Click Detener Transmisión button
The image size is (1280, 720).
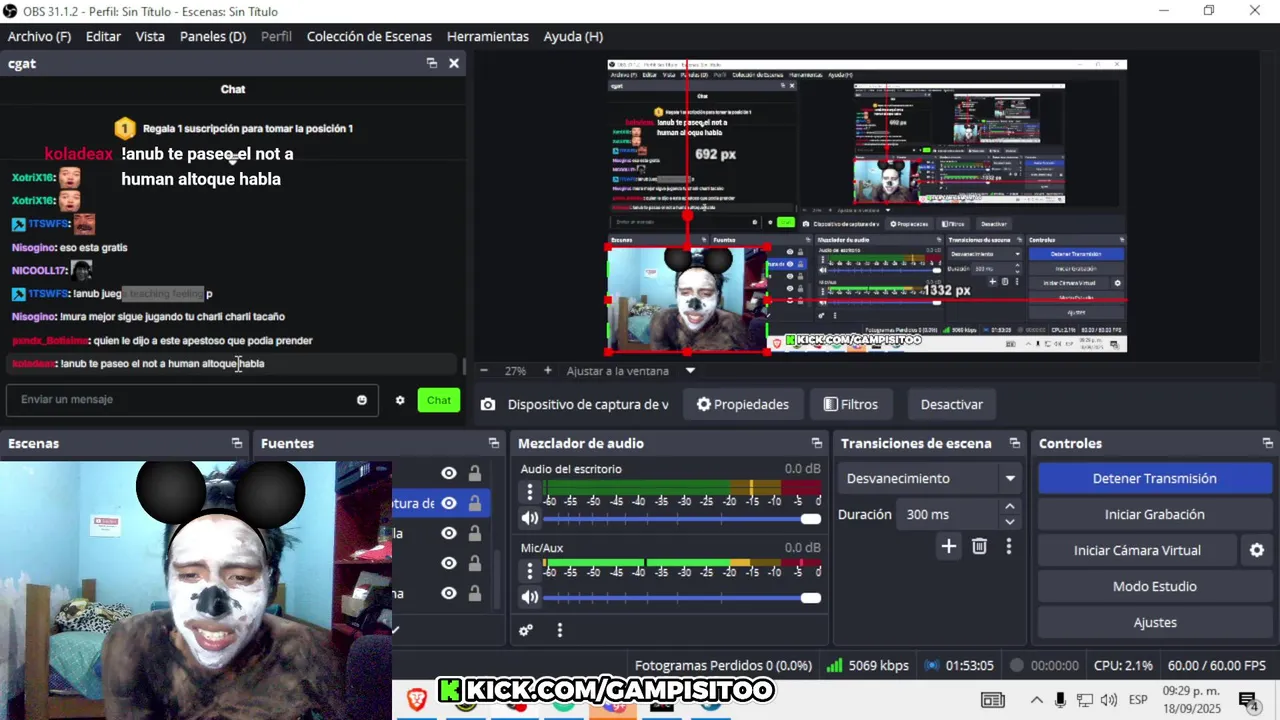(x=1154, y=478)
